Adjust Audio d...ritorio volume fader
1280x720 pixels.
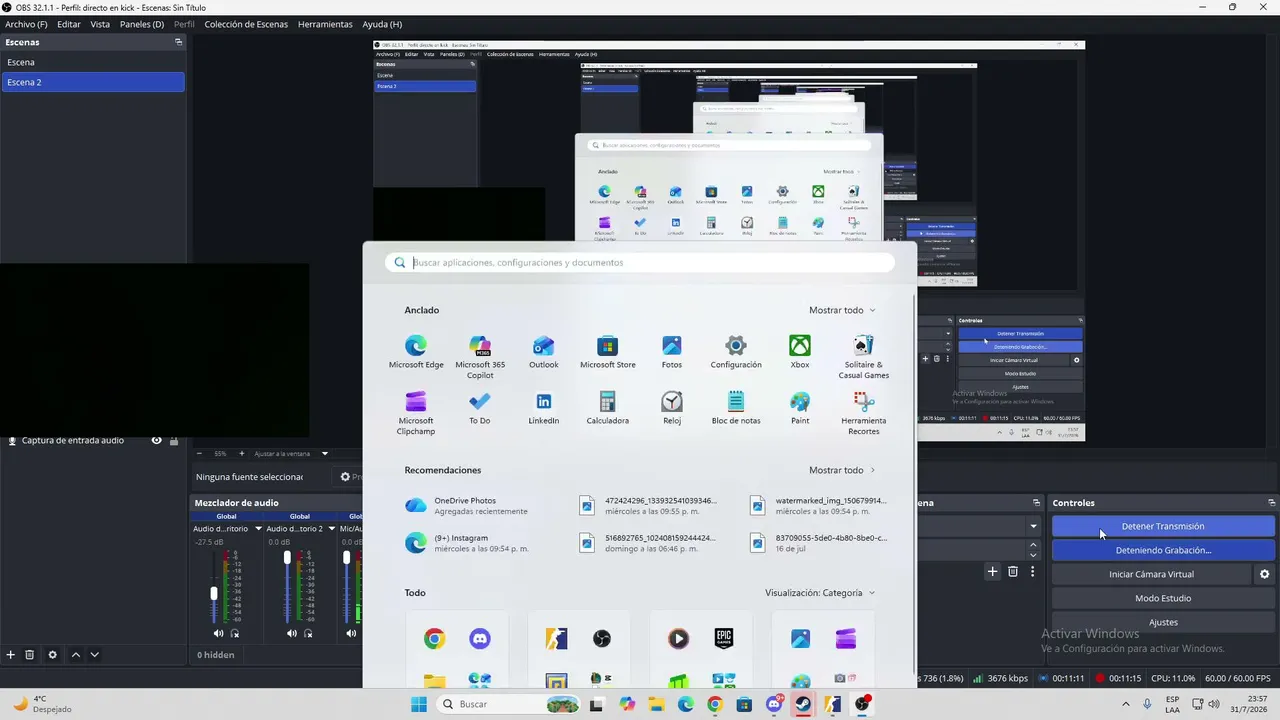coord(213,593)
